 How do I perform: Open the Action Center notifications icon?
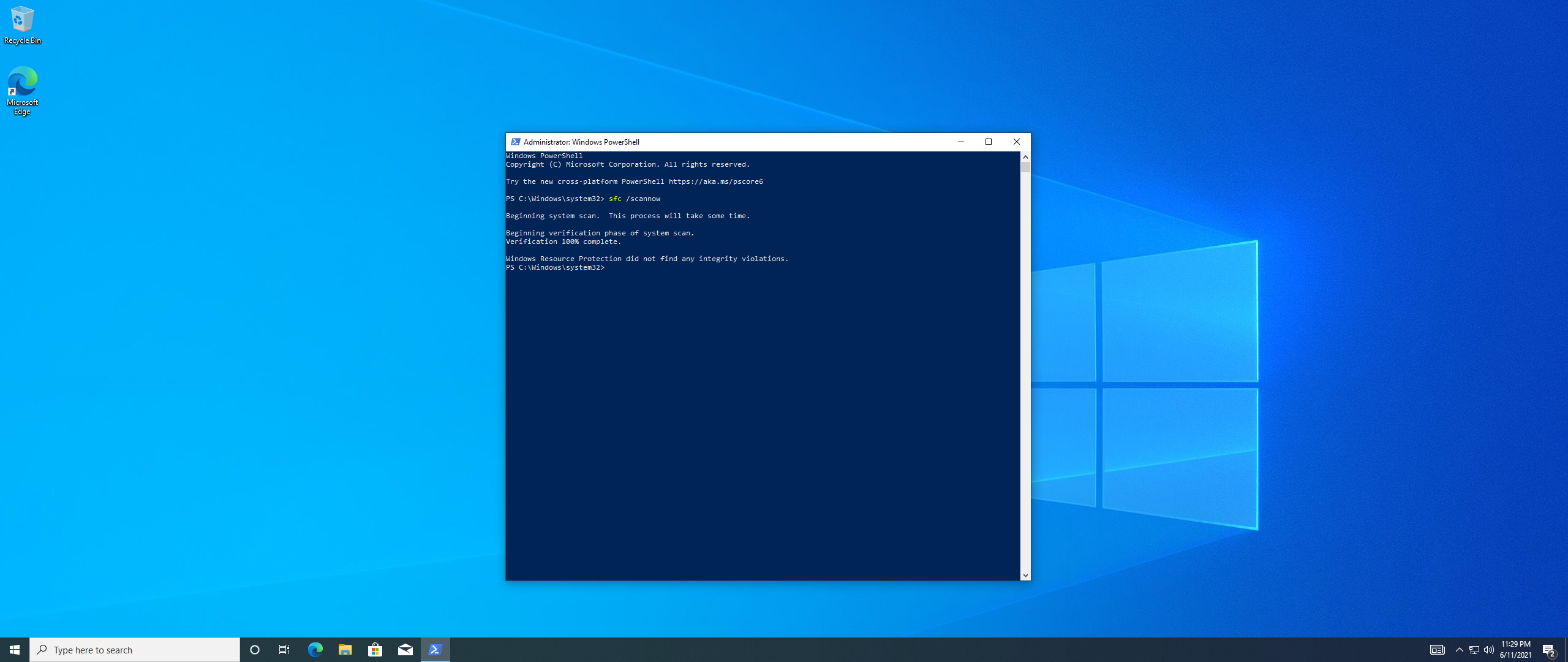click(x=1548, y=650)
